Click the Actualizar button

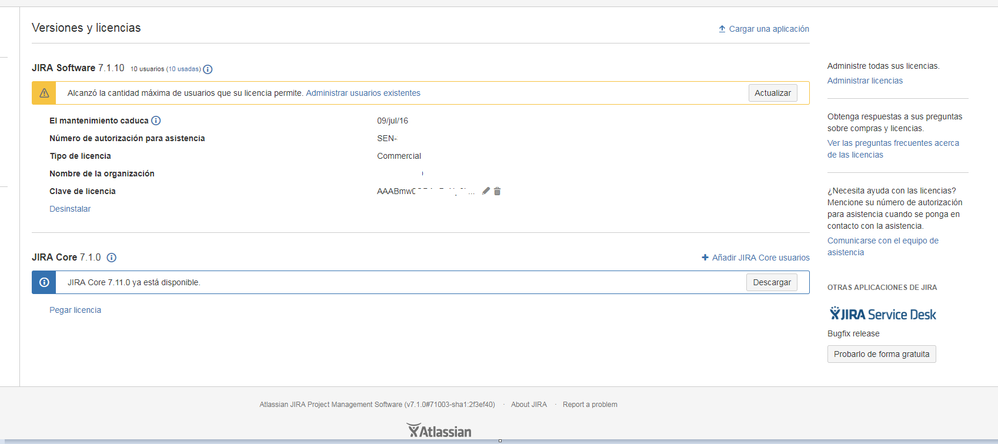tap(772, 93)
